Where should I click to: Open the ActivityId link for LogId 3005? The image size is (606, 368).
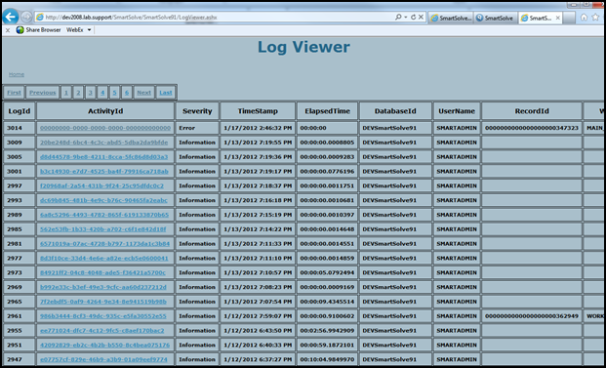click(x=104, y=157)
